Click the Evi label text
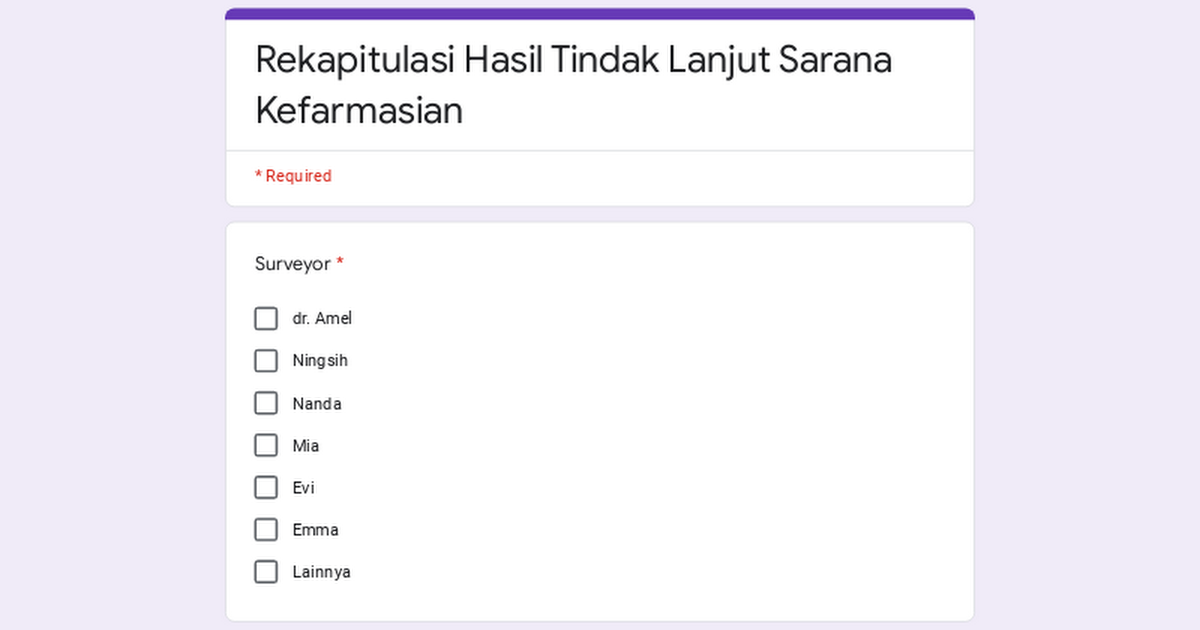 pos(304,487)
